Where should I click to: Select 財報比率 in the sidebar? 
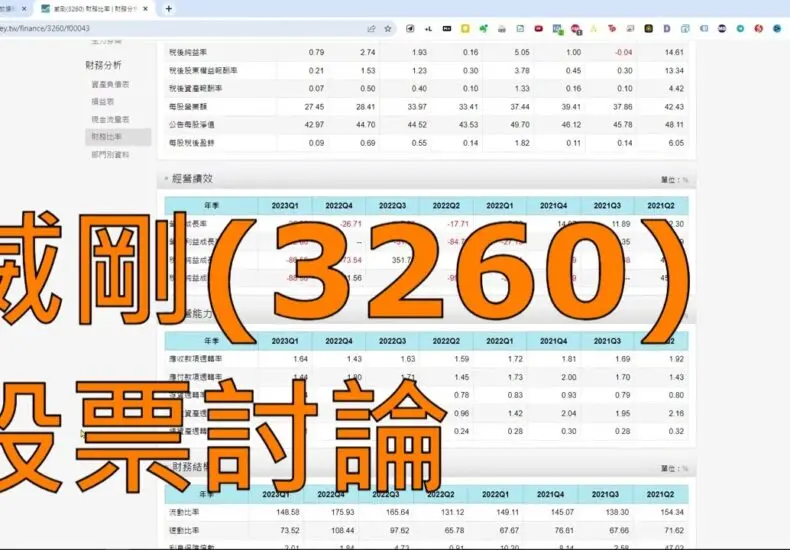(118, 136)
